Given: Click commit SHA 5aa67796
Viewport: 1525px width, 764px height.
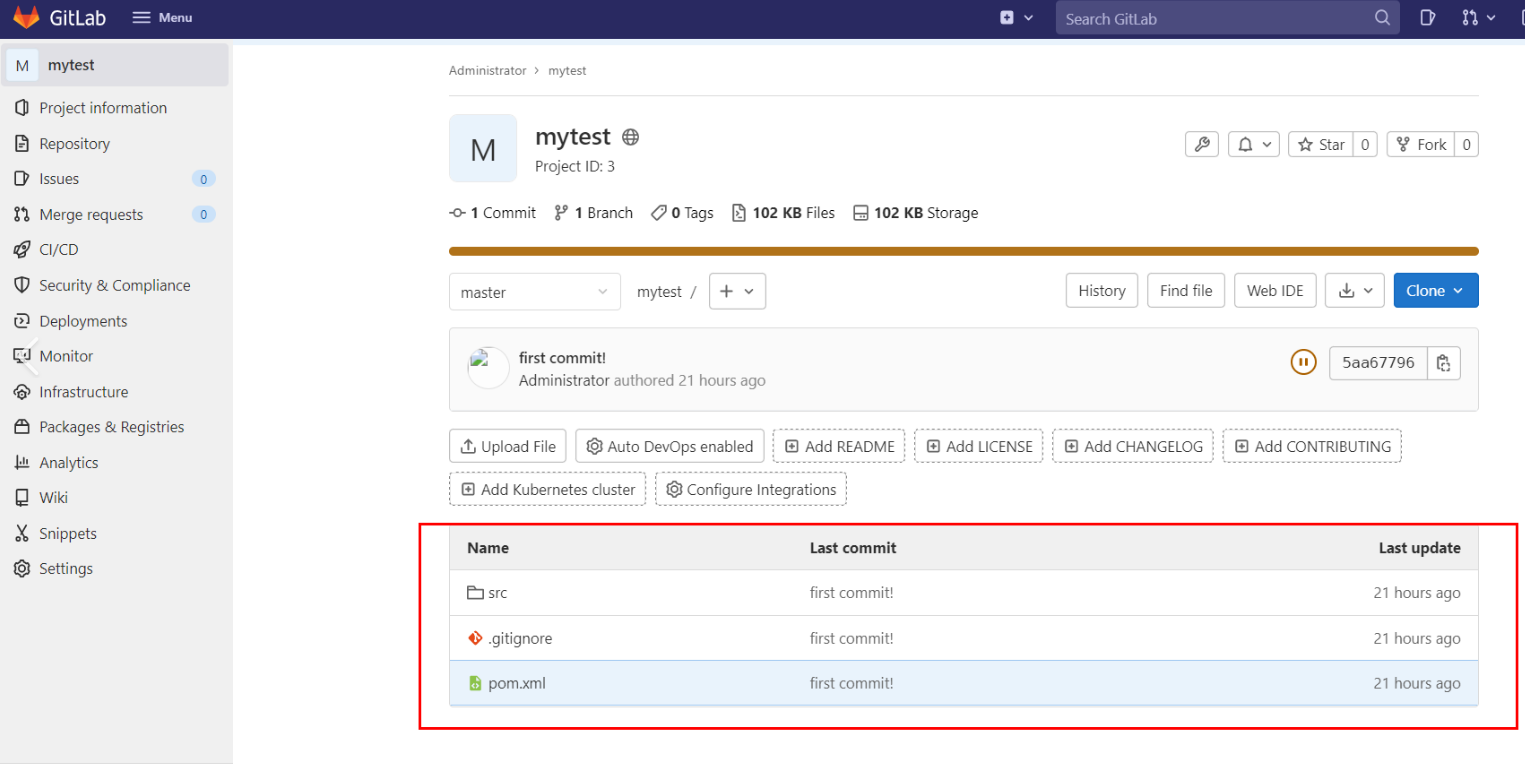Looking at the screenshot, I should pyautogui.click(x=1378, y=363).
